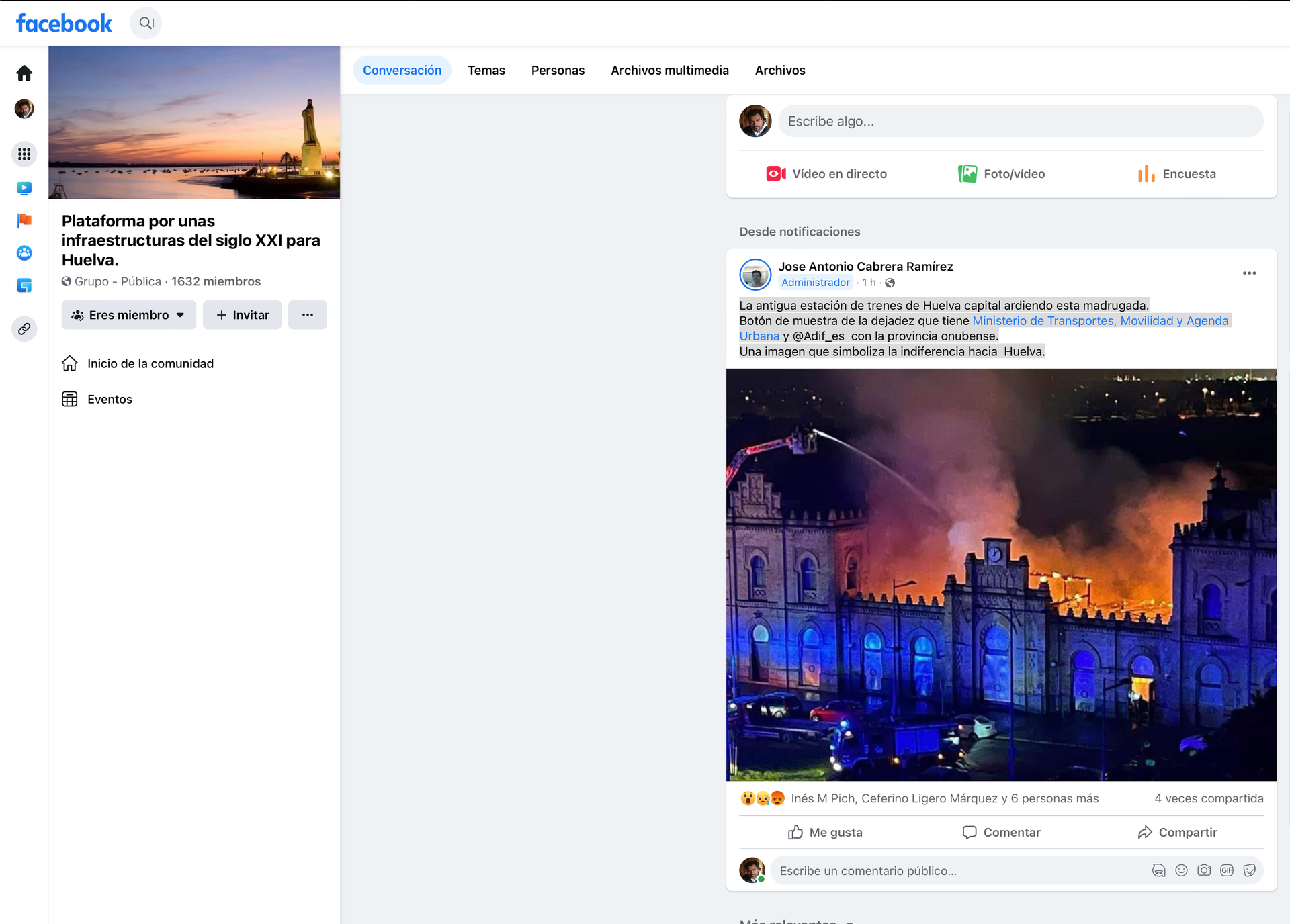Switch to the Archivos multimedia tab

670,71
